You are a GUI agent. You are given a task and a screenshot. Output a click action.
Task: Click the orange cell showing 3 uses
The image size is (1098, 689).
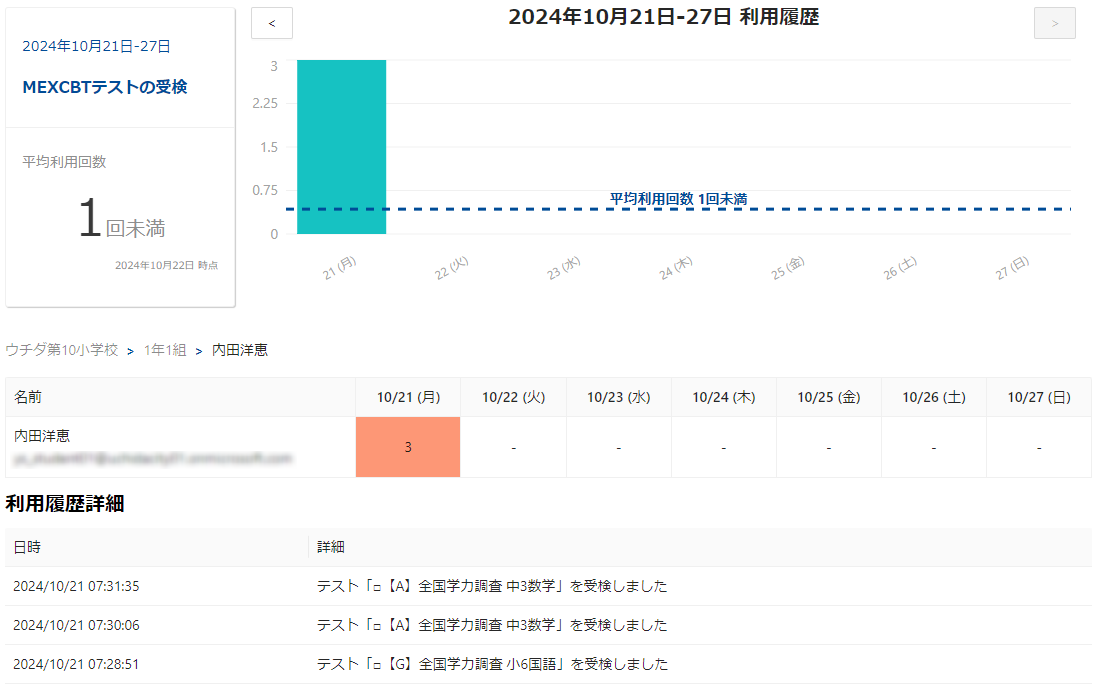tap(408, 447)
